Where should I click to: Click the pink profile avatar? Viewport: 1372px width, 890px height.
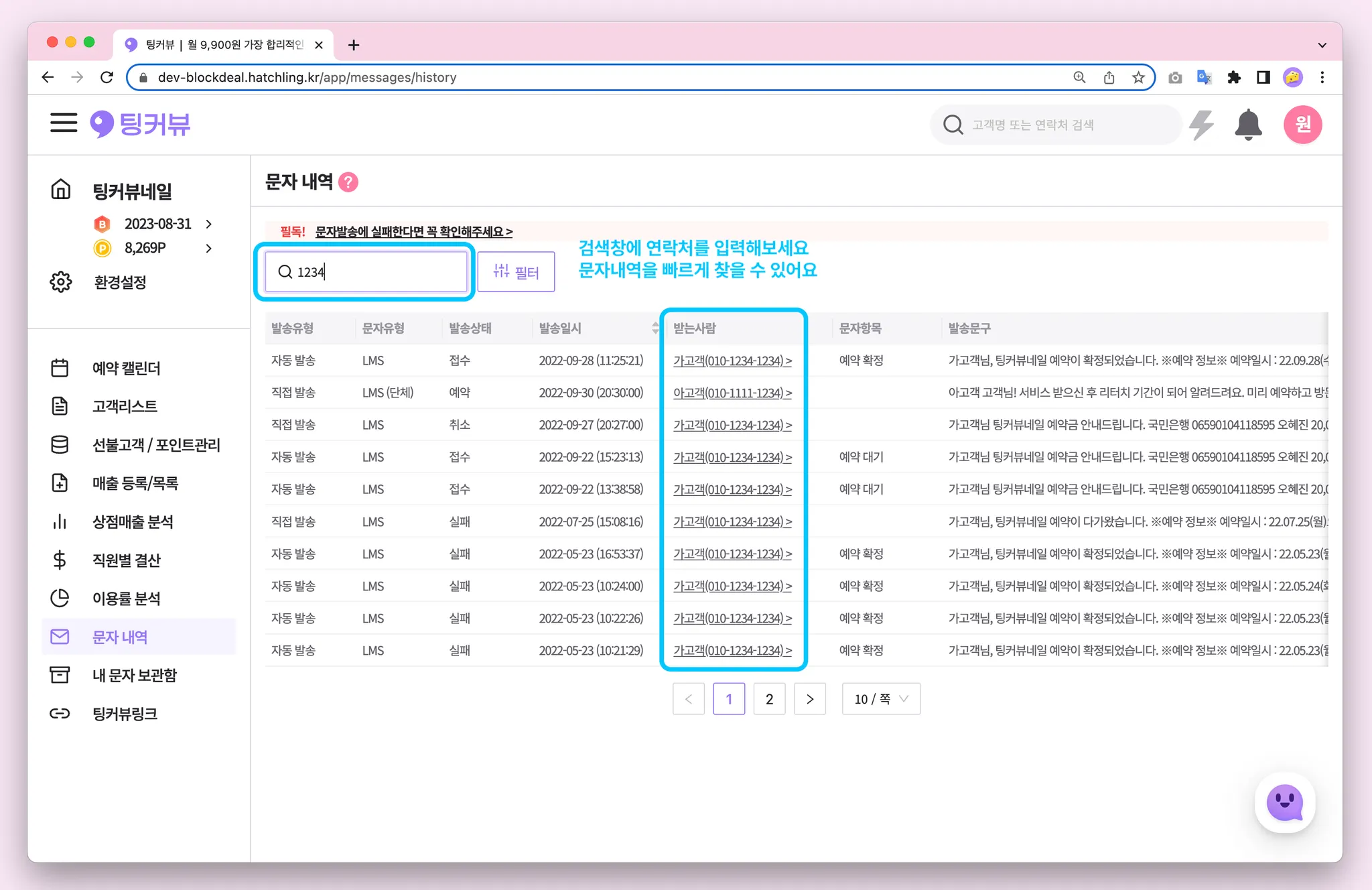(x=1302, y=125)
